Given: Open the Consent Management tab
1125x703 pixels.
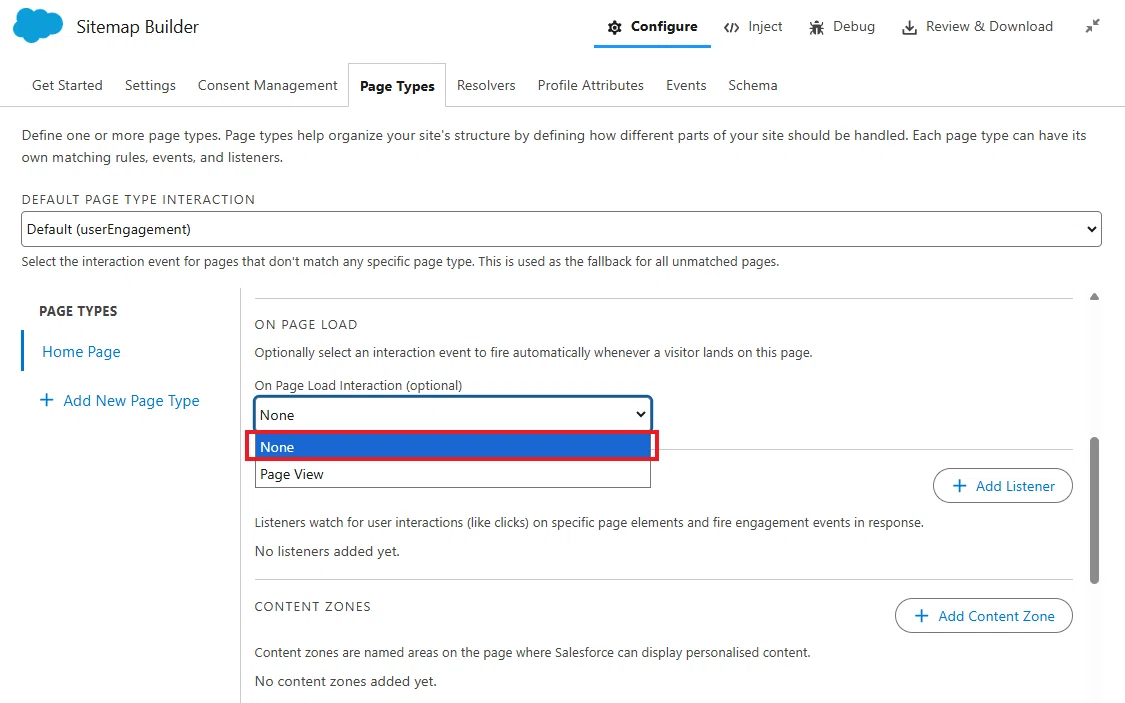Looking at the screenshot, I should (x=268, y=85).
